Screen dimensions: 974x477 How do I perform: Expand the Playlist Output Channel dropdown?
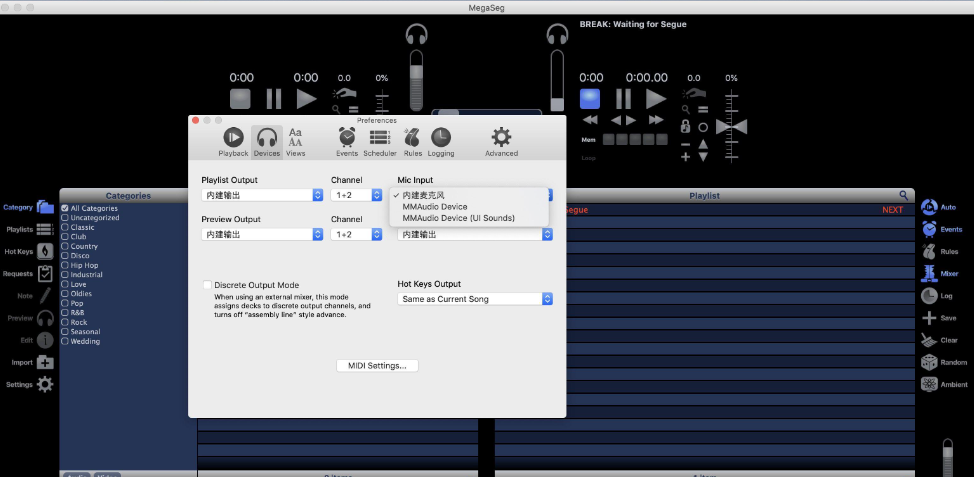356,195
